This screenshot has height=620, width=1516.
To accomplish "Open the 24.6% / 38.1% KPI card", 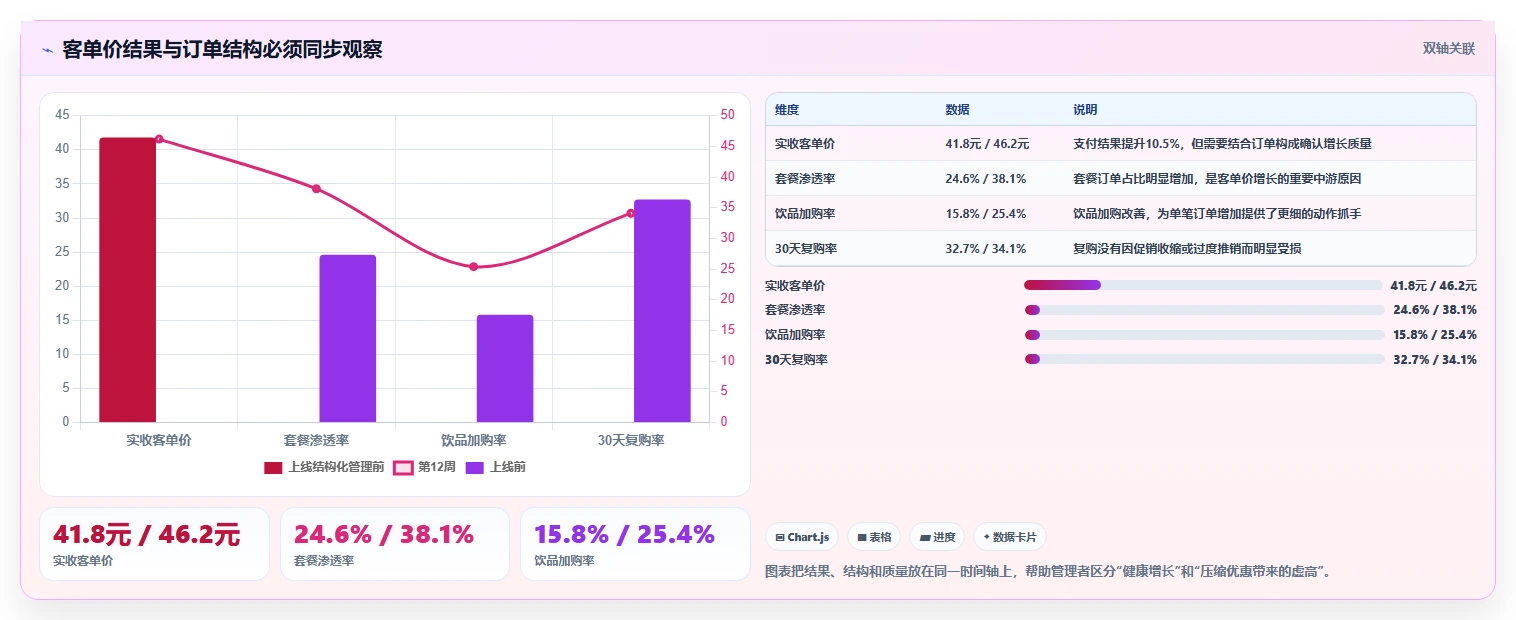I will [x=395, y=544].
